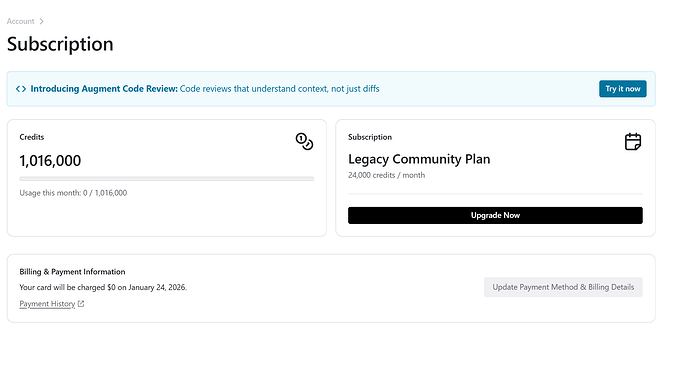Click the Legacy Community Plan title
Viewport: 690px width, 375px height.
click(419, 159)
